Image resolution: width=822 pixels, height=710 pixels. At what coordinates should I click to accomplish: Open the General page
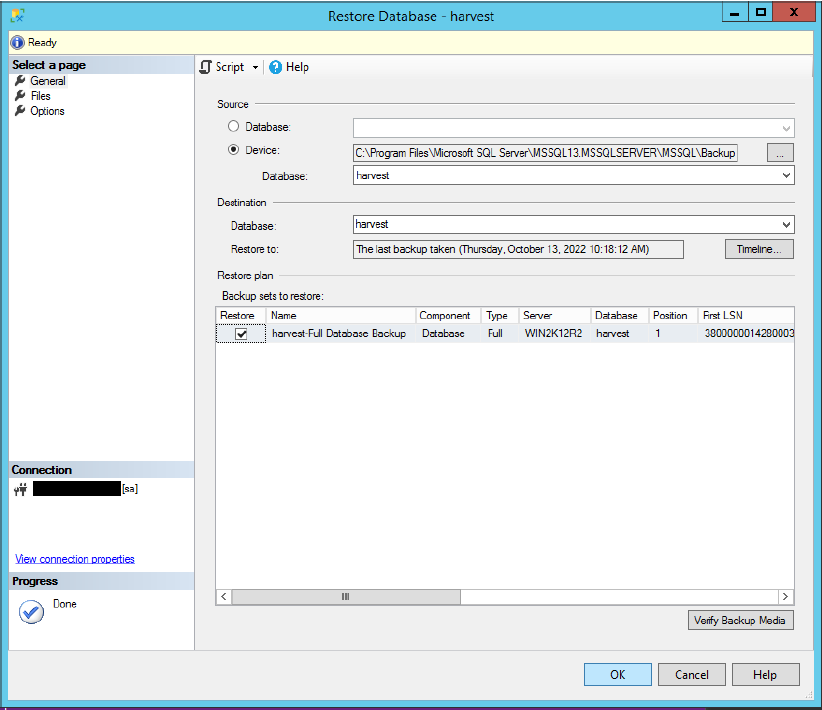[47, 81]
